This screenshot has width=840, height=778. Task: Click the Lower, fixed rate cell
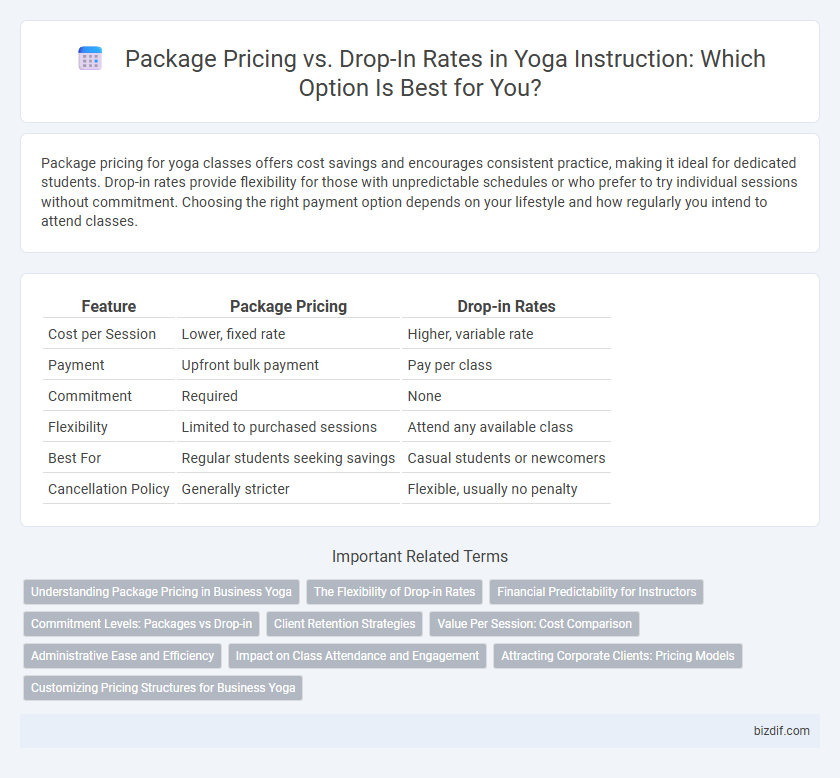288,334
